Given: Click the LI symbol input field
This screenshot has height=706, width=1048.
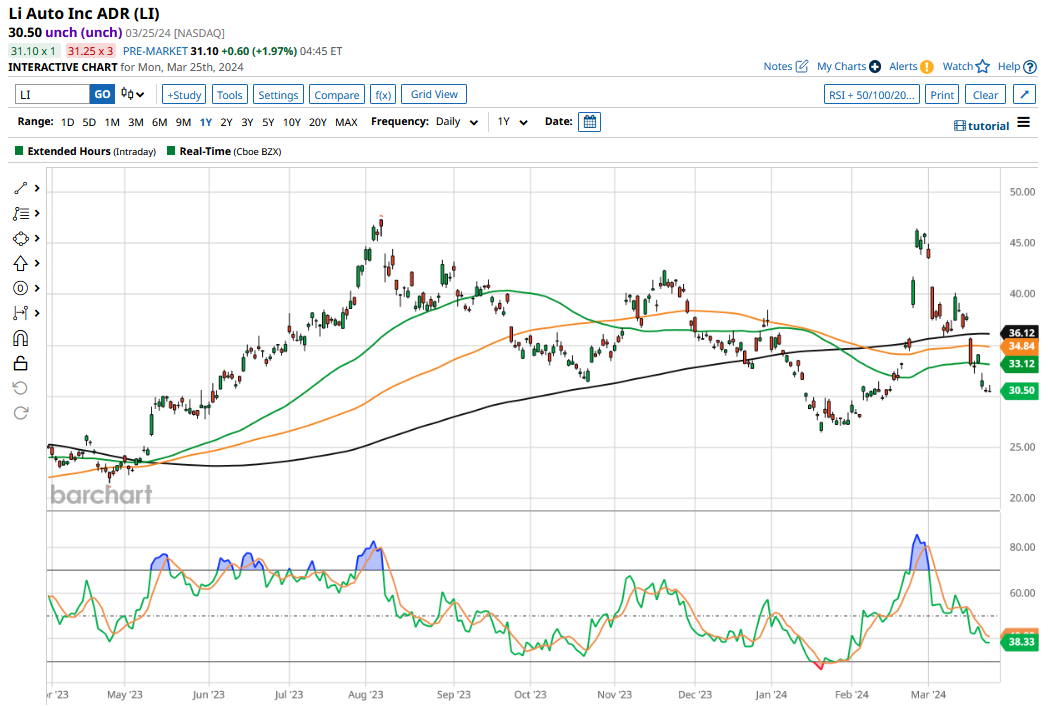Looking at the screenshot, I should click(x=52, y=95).
